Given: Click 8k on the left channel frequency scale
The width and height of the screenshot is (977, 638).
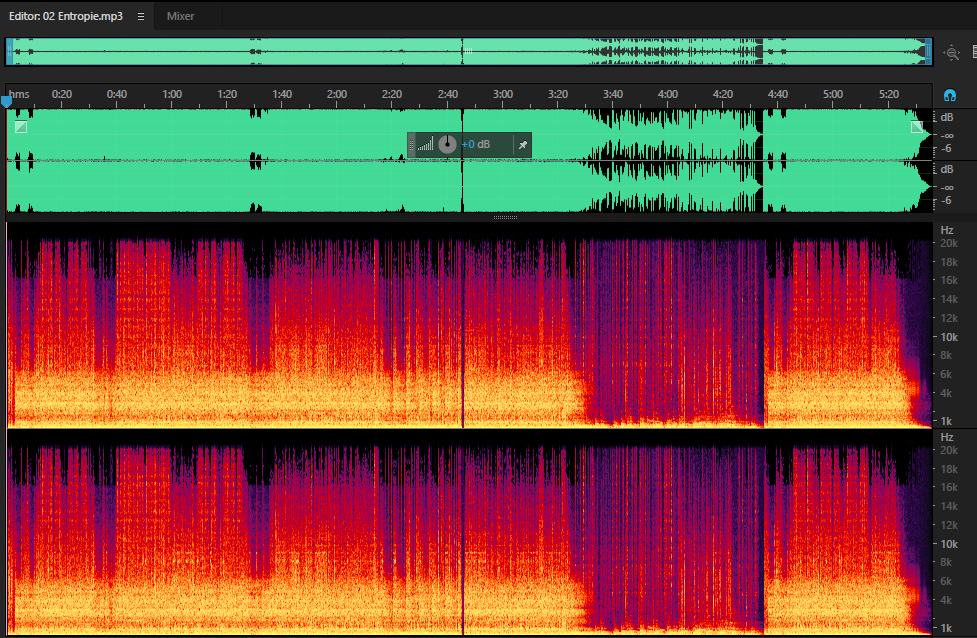Looking at the screenshot, I should [x=946, y=355].
